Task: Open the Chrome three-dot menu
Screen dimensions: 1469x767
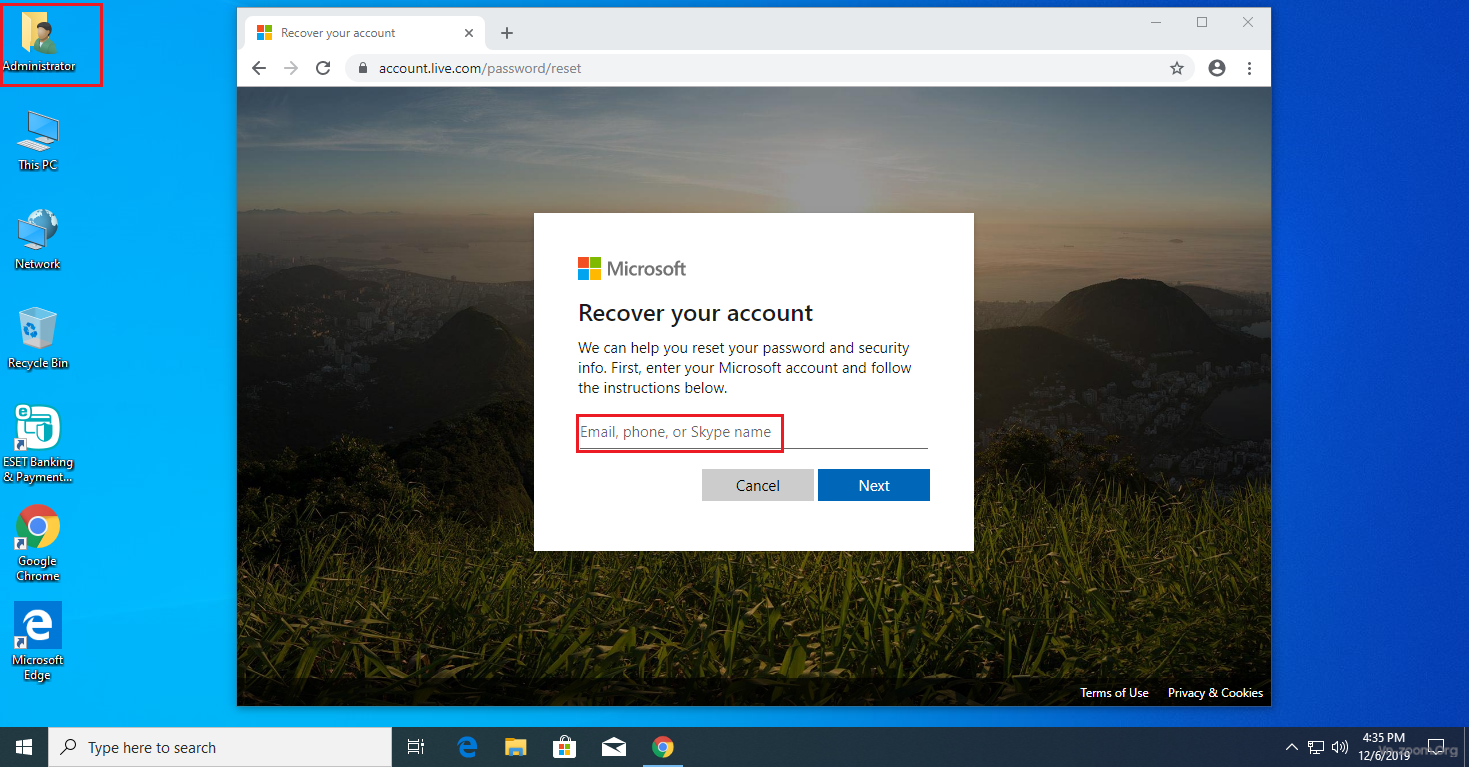Action: tap(1250, 68)
